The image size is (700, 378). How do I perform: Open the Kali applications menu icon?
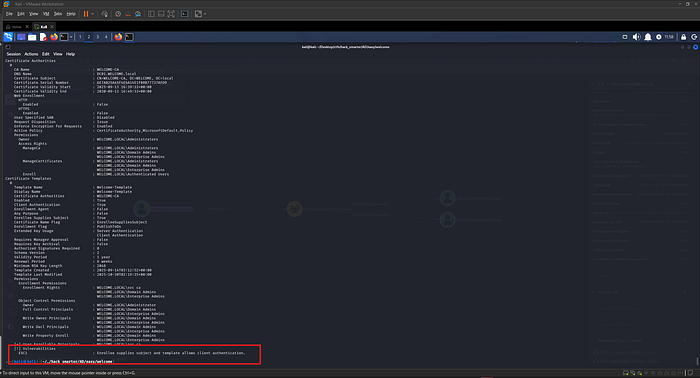coord(8,37)
